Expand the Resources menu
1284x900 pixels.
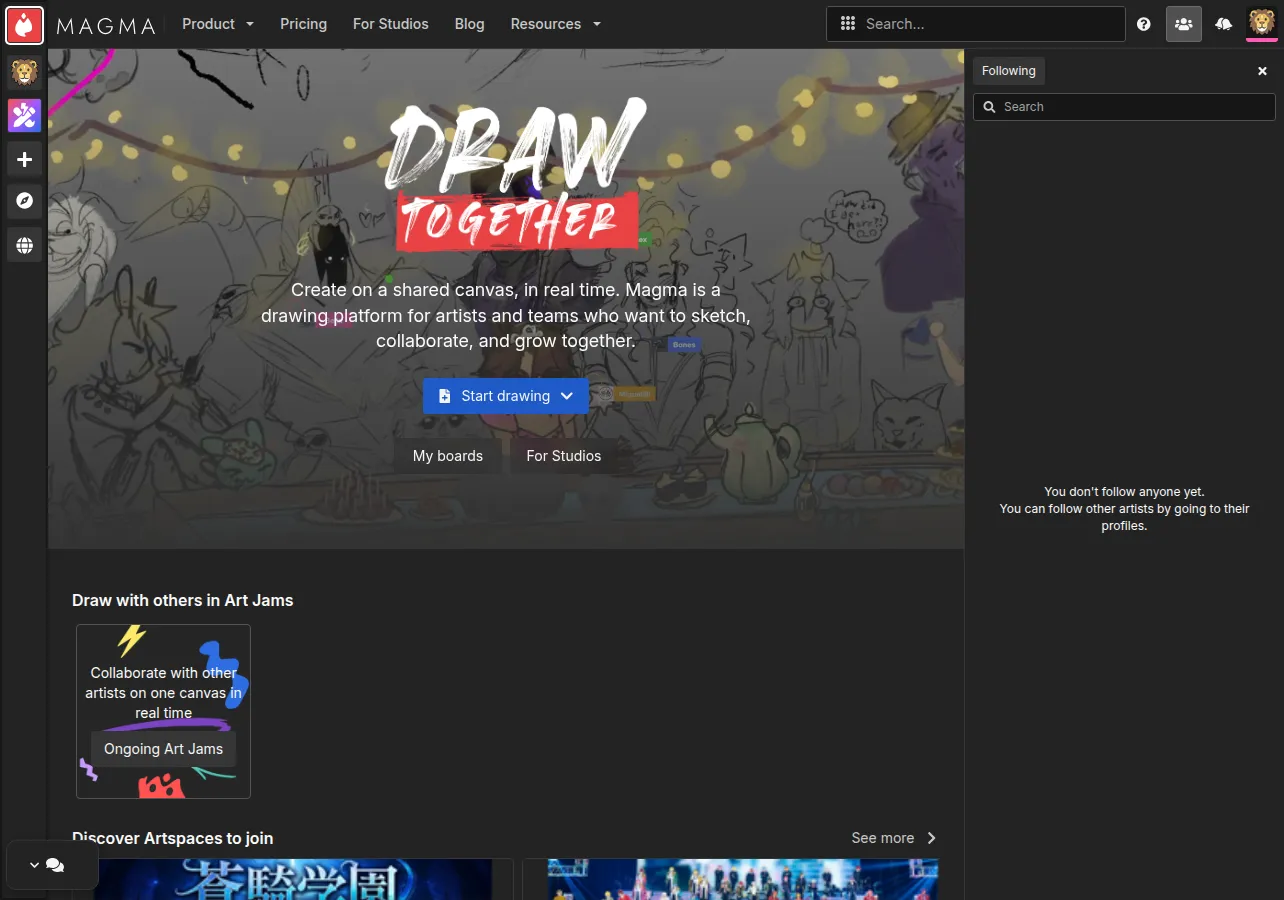click(556, 24)
